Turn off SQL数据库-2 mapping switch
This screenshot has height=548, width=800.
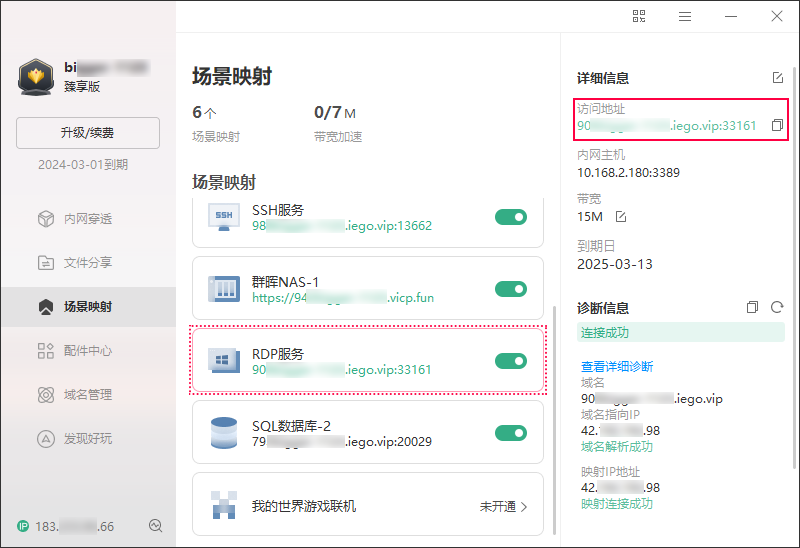pyautogui.click(x=510, y=433)
